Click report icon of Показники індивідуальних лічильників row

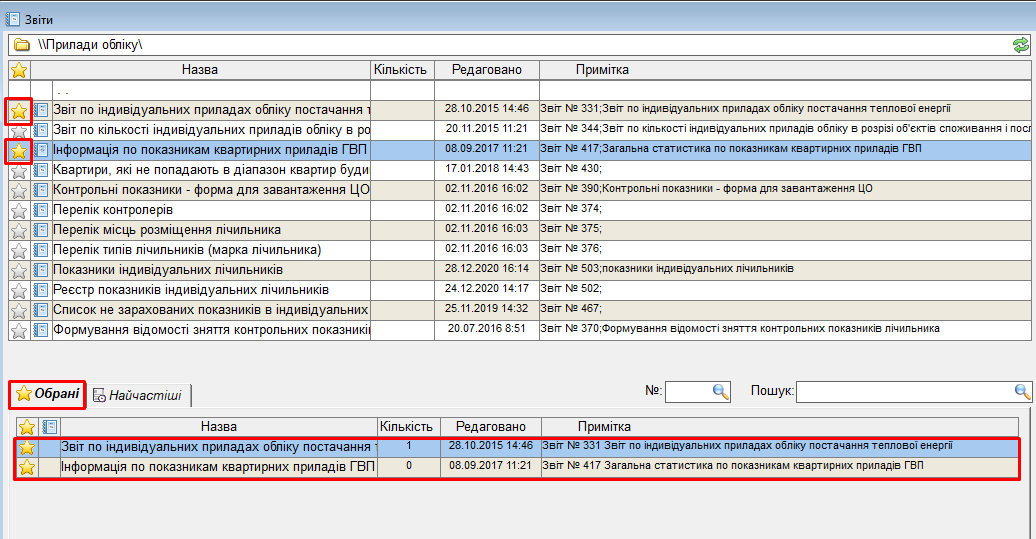(x=41, y=270)
